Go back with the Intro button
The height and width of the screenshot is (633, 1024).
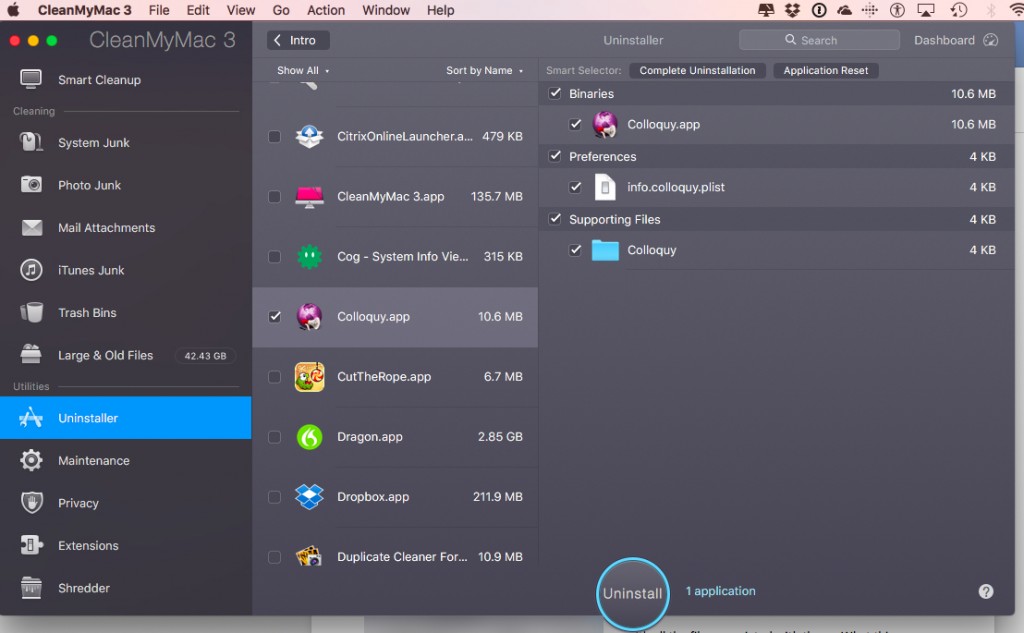pyautogui.click(x=298, y=40)
